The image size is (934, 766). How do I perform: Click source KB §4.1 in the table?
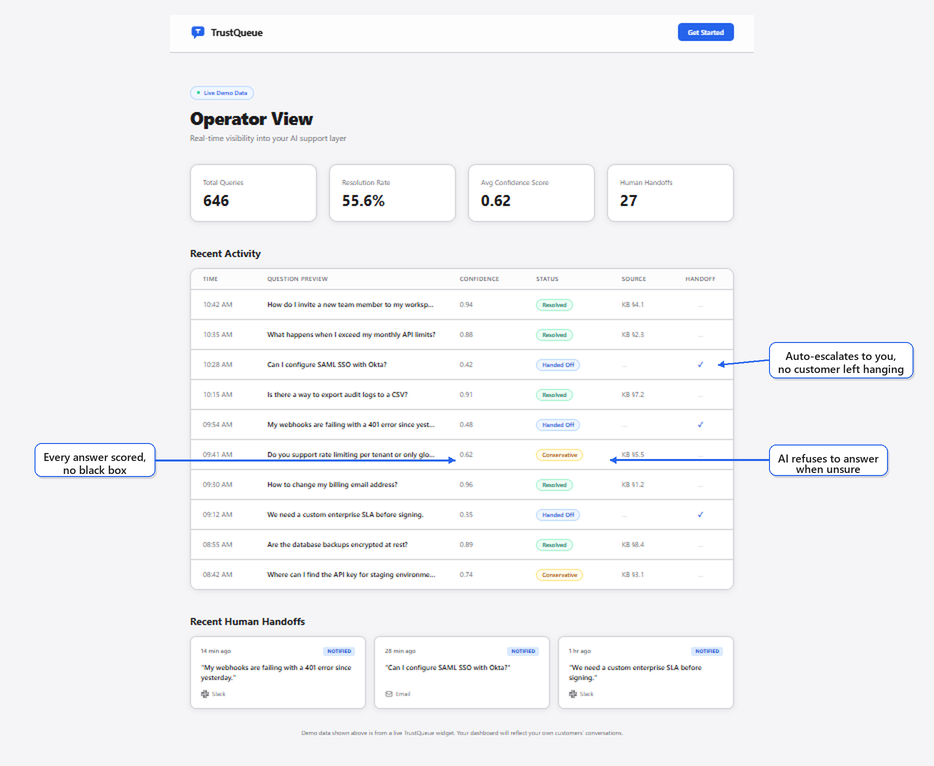click(633, 304)
